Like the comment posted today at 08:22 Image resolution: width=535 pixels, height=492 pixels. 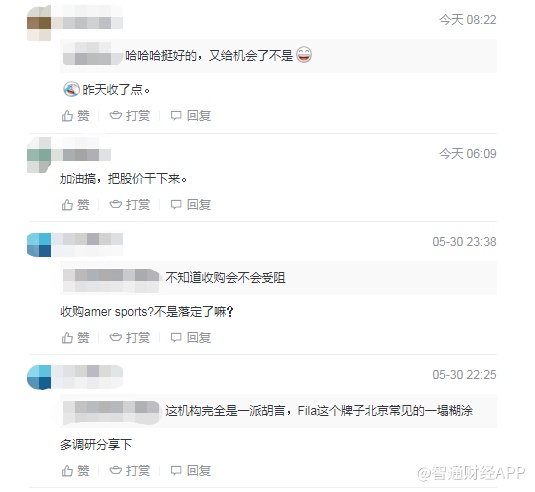tap(75, 116)
